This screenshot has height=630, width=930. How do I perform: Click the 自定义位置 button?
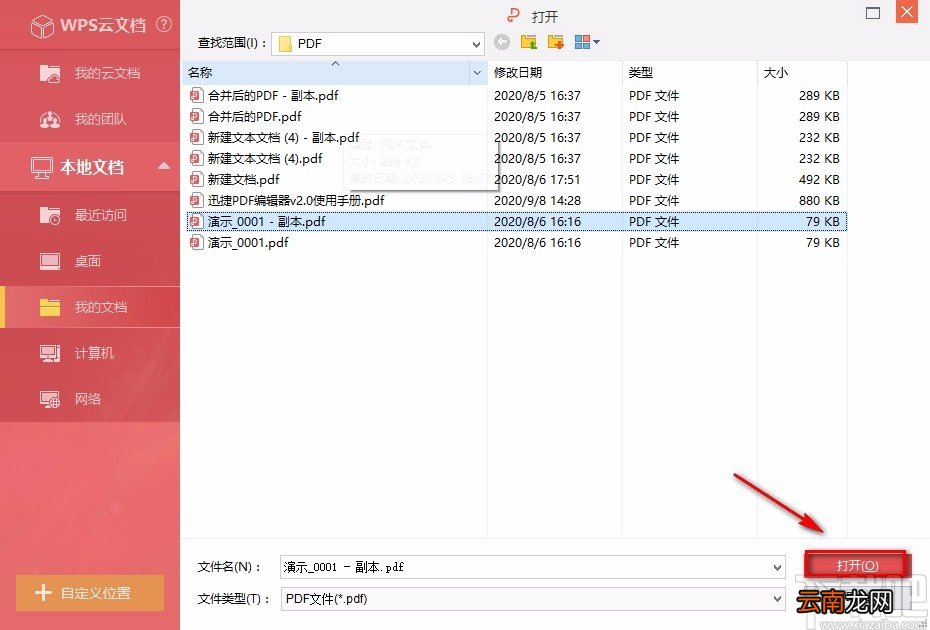(90, 592)
